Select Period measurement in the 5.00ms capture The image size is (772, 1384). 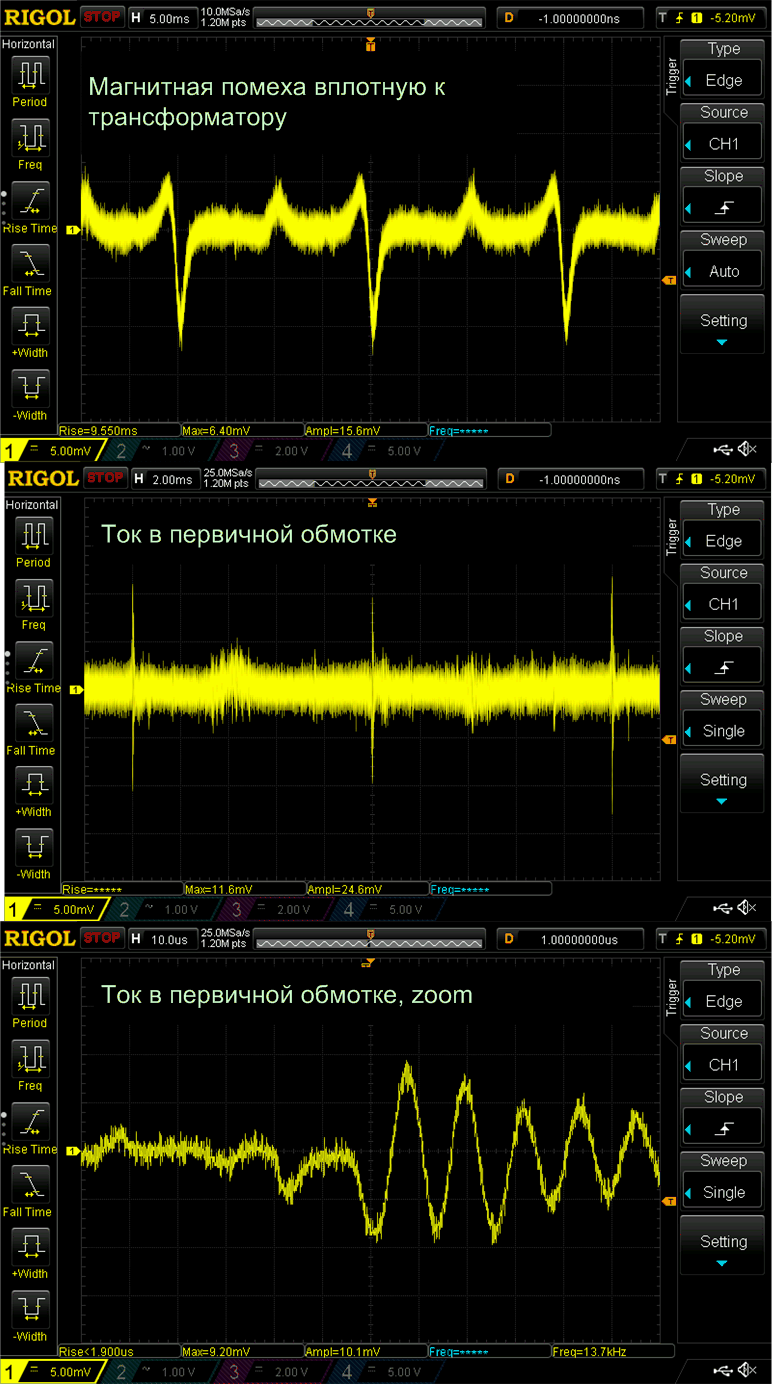tap(30, 75)
